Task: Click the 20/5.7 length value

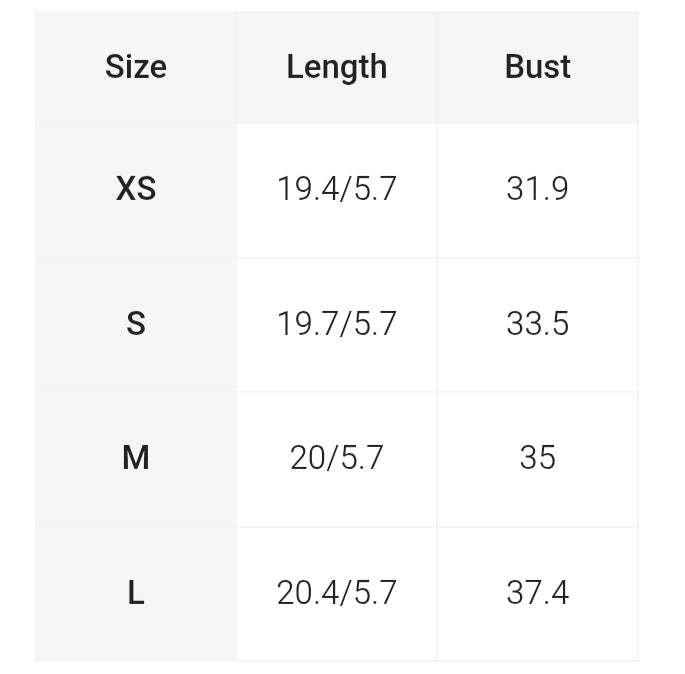Action: tap(336, 458)
